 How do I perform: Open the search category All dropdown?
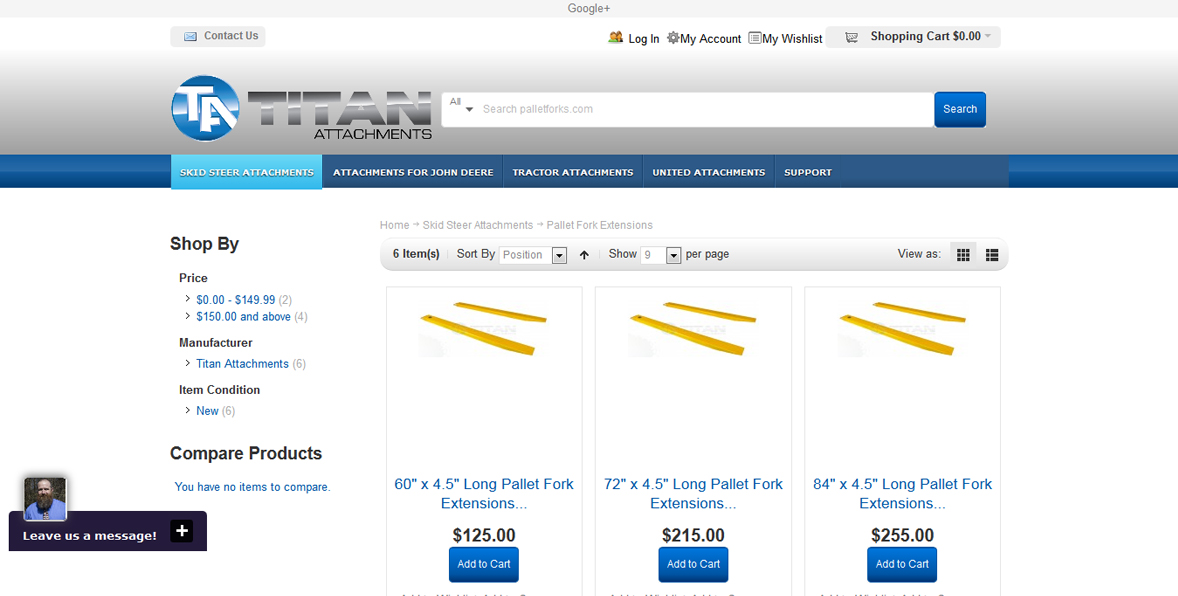(x=461, y=106)
